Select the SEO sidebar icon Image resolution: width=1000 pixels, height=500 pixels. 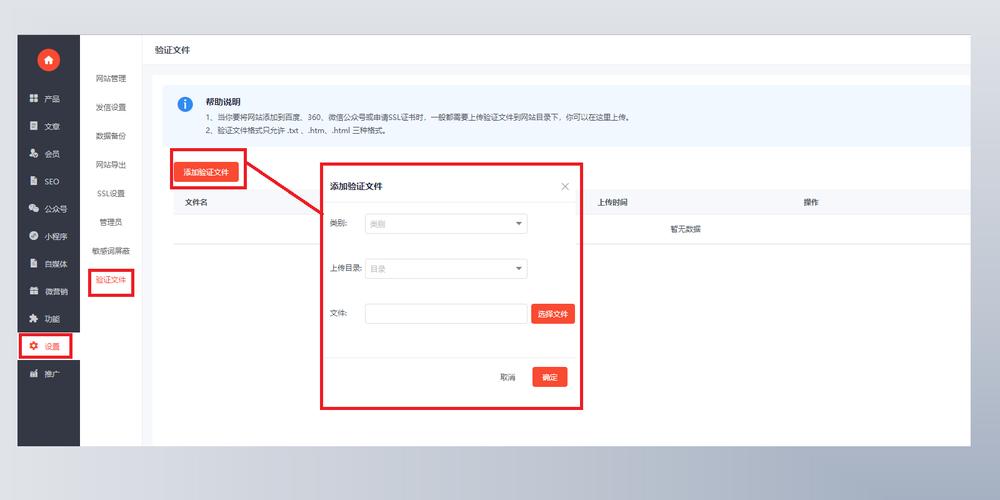coord(34,180)
